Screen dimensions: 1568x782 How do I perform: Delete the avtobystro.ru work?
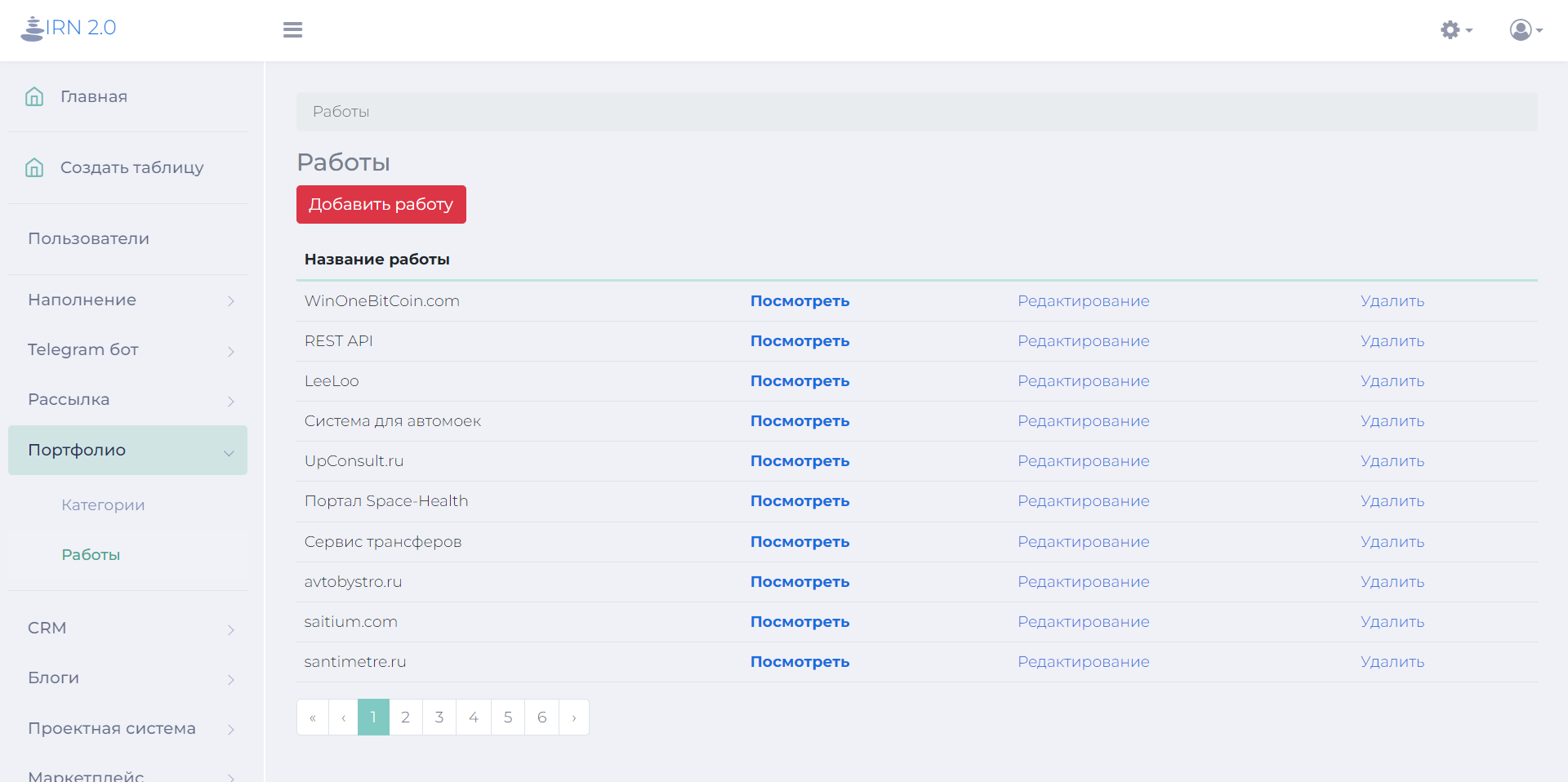1392,581
